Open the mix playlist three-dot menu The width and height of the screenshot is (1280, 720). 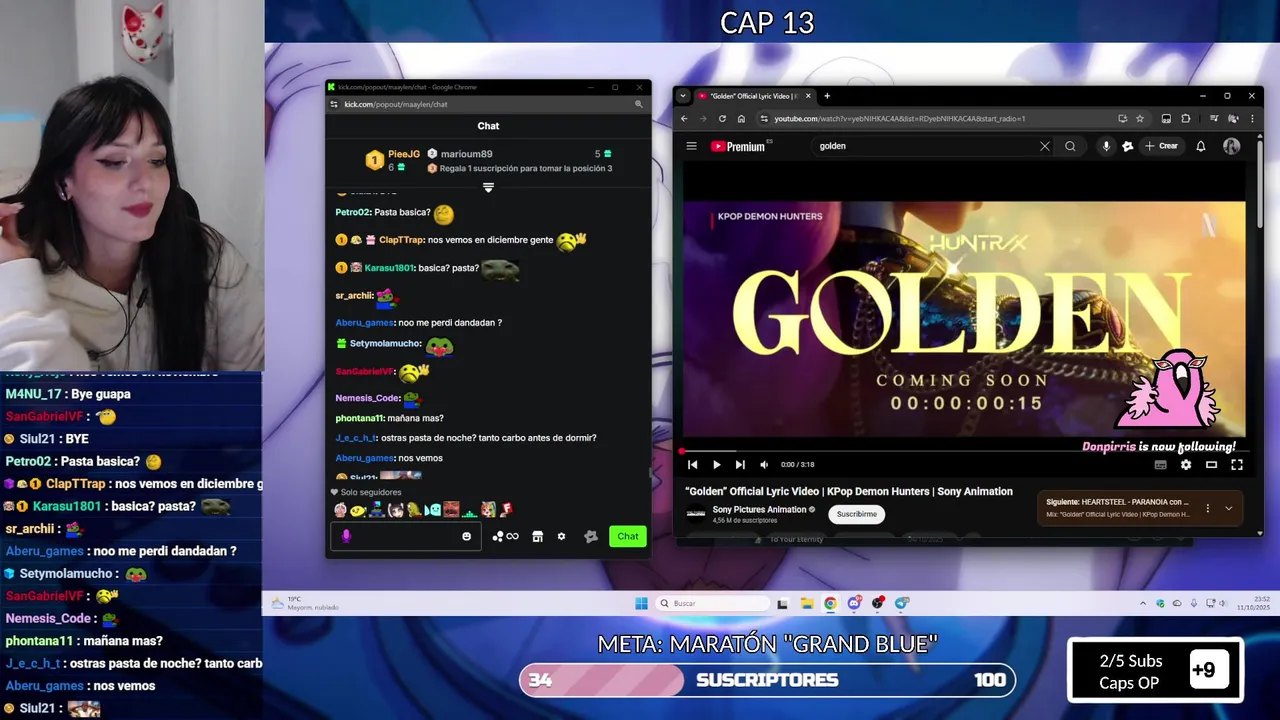click(1207, 508)
